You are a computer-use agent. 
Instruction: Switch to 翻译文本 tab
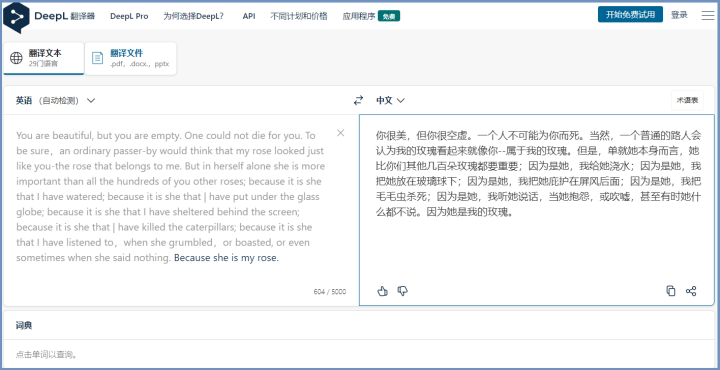point(44,58)
